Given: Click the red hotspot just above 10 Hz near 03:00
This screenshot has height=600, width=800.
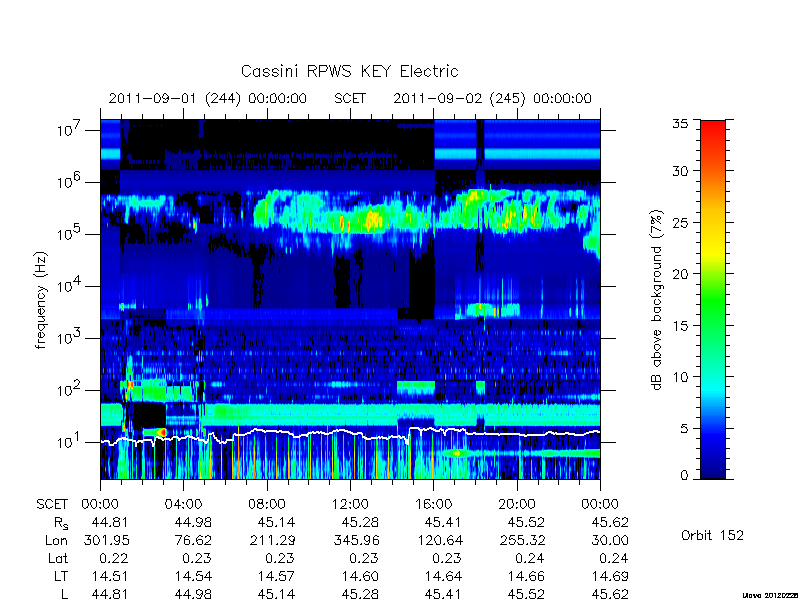Looking at the screenshot, I should click(x=162, y=432).
